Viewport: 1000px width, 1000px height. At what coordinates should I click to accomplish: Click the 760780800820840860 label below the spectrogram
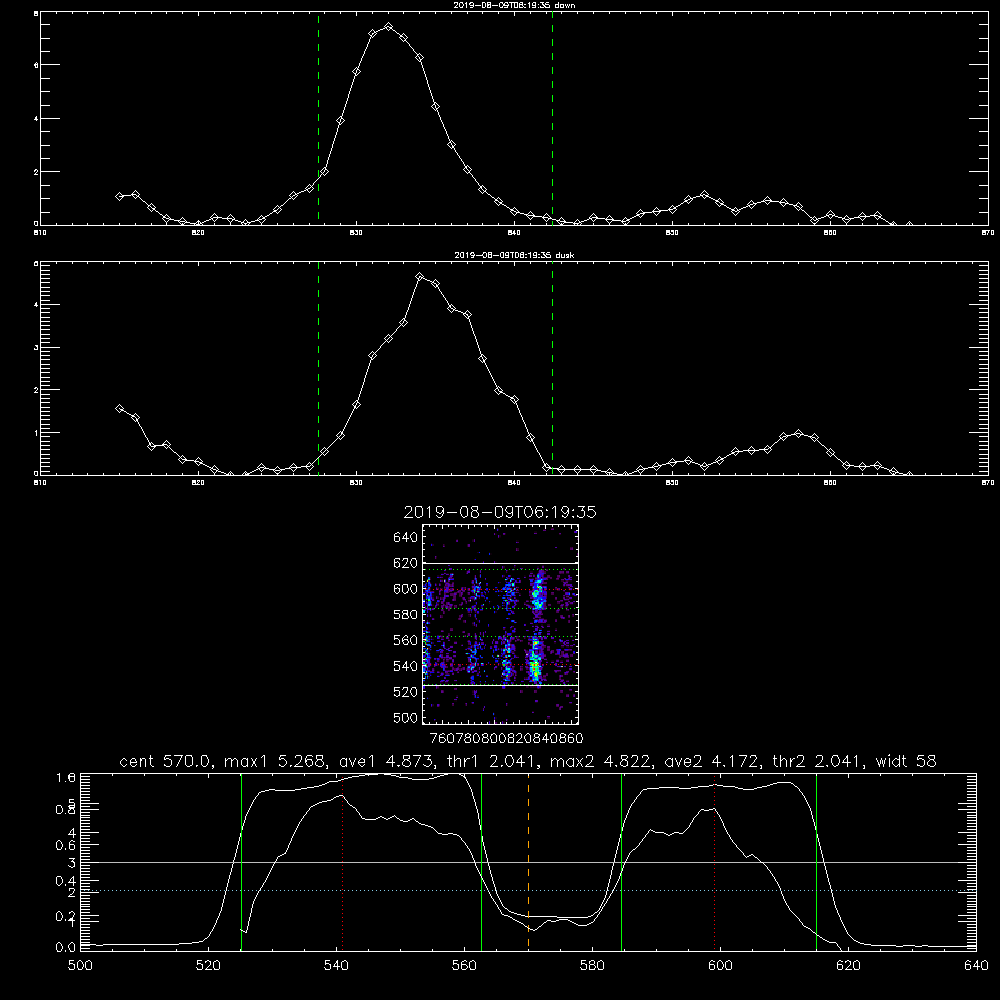pyautogui.click(x=507, y=738)
